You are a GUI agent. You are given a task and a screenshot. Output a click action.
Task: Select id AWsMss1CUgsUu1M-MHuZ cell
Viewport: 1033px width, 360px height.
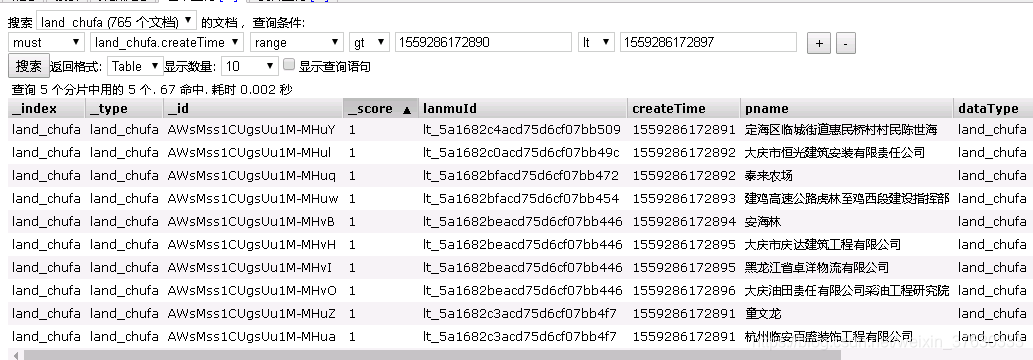(253, 314)
